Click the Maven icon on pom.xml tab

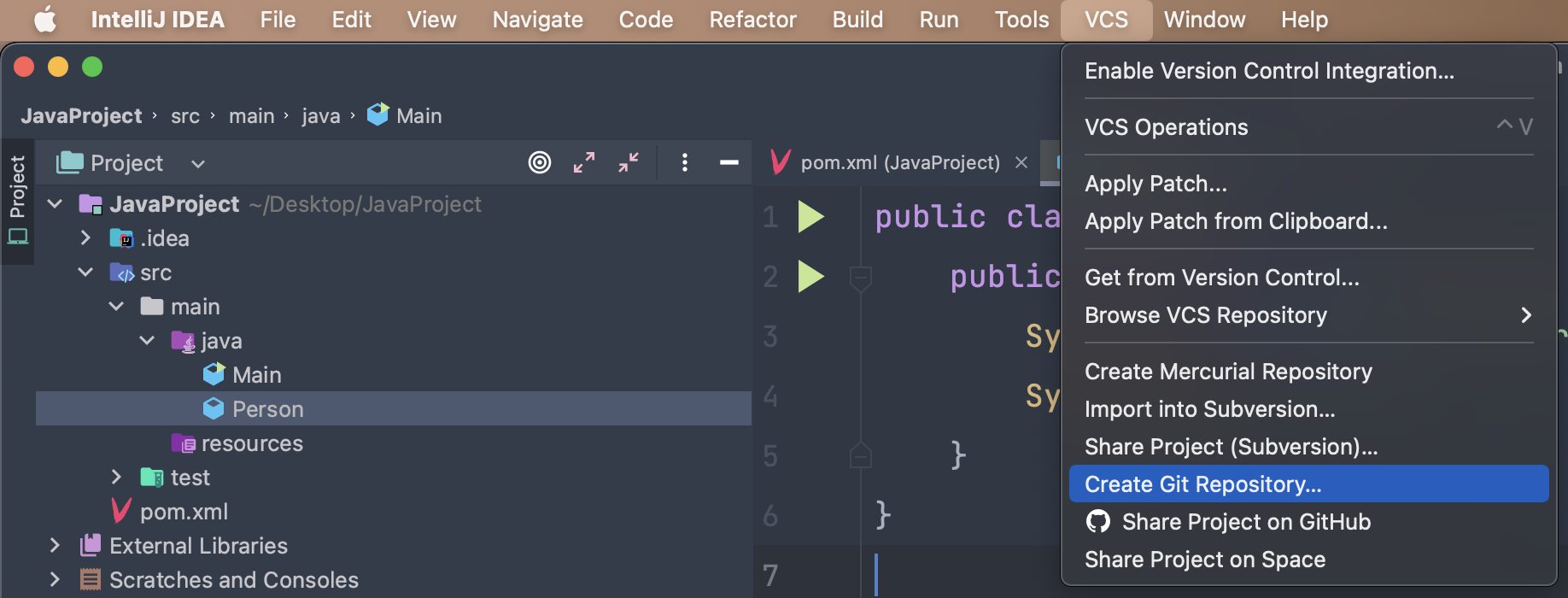pos(780,161)
